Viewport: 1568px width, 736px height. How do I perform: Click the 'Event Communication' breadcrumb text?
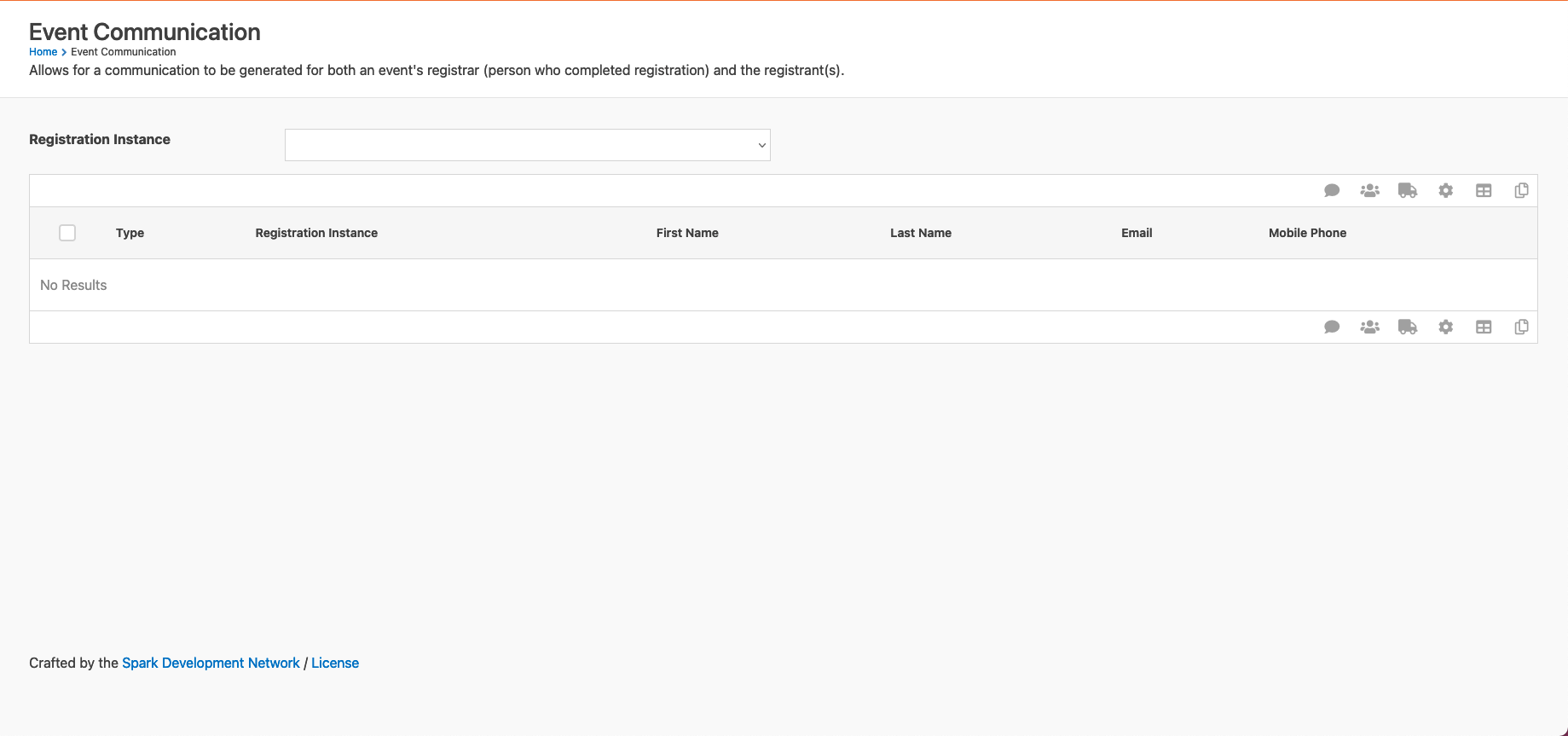(x=124, y=52)
